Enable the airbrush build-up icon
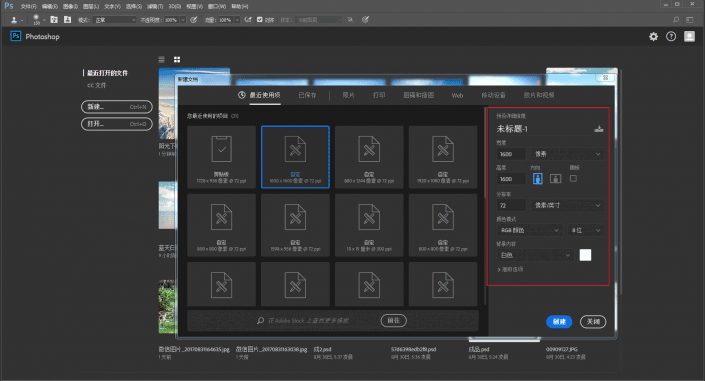The width and height of the screenshot is (705, 381). [248, 20]
